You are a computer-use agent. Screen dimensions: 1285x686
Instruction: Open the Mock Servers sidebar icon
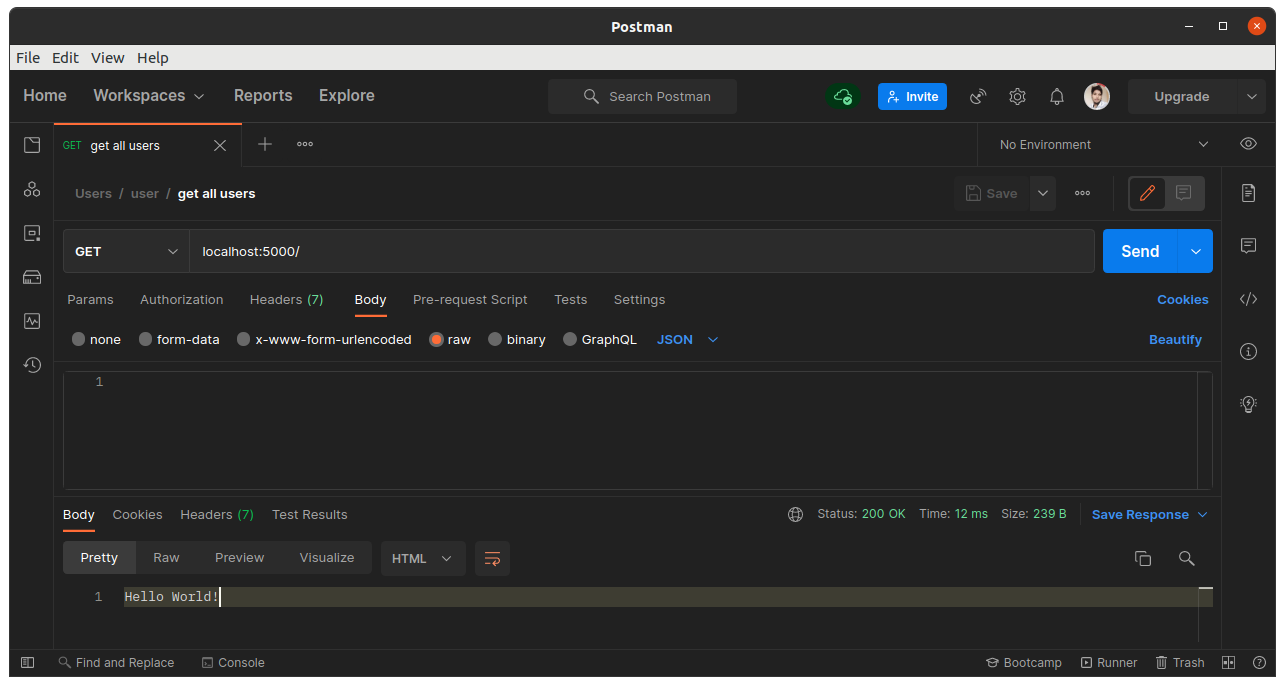tap(32, 277)
